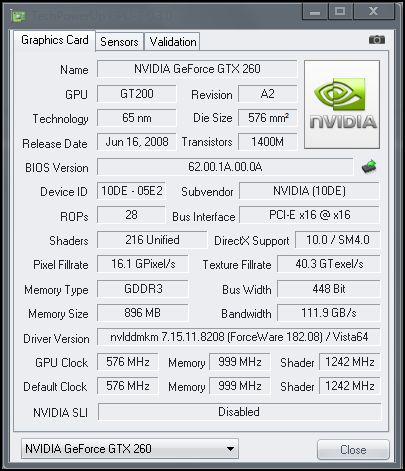405x471 pixels.
Task: Click the GPU Clock row Memory 999 MHz field
Action: tap(240, 362)
